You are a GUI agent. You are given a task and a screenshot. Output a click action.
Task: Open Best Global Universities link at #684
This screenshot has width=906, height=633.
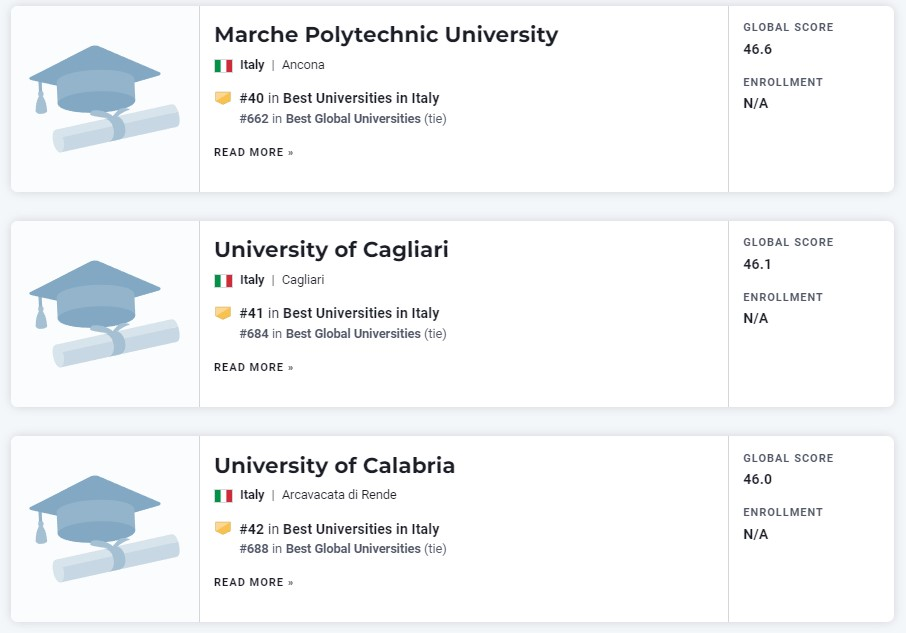(353, 333)
